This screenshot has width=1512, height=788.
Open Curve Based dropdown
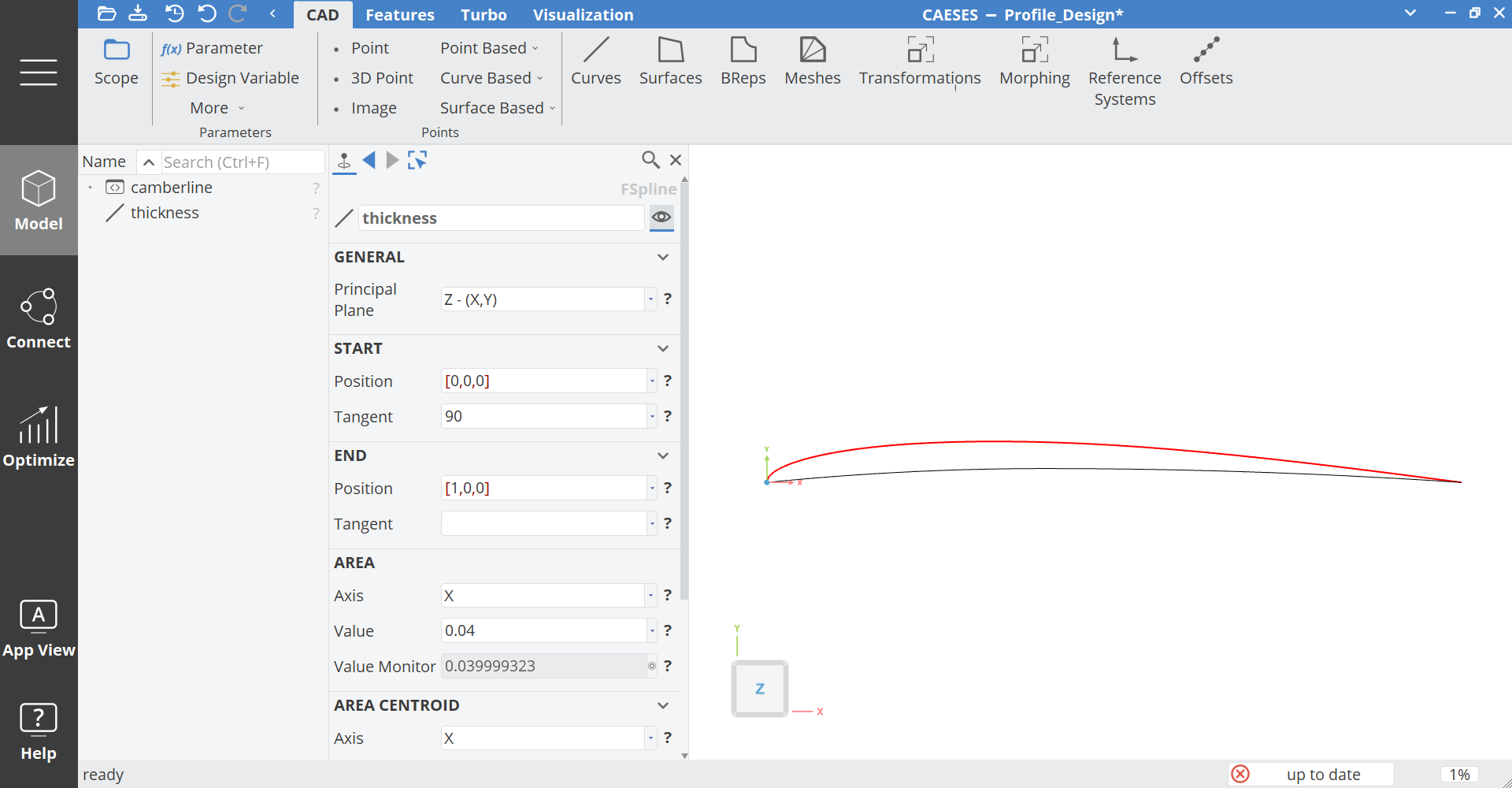pyautogui.click(x=491, y=78)
